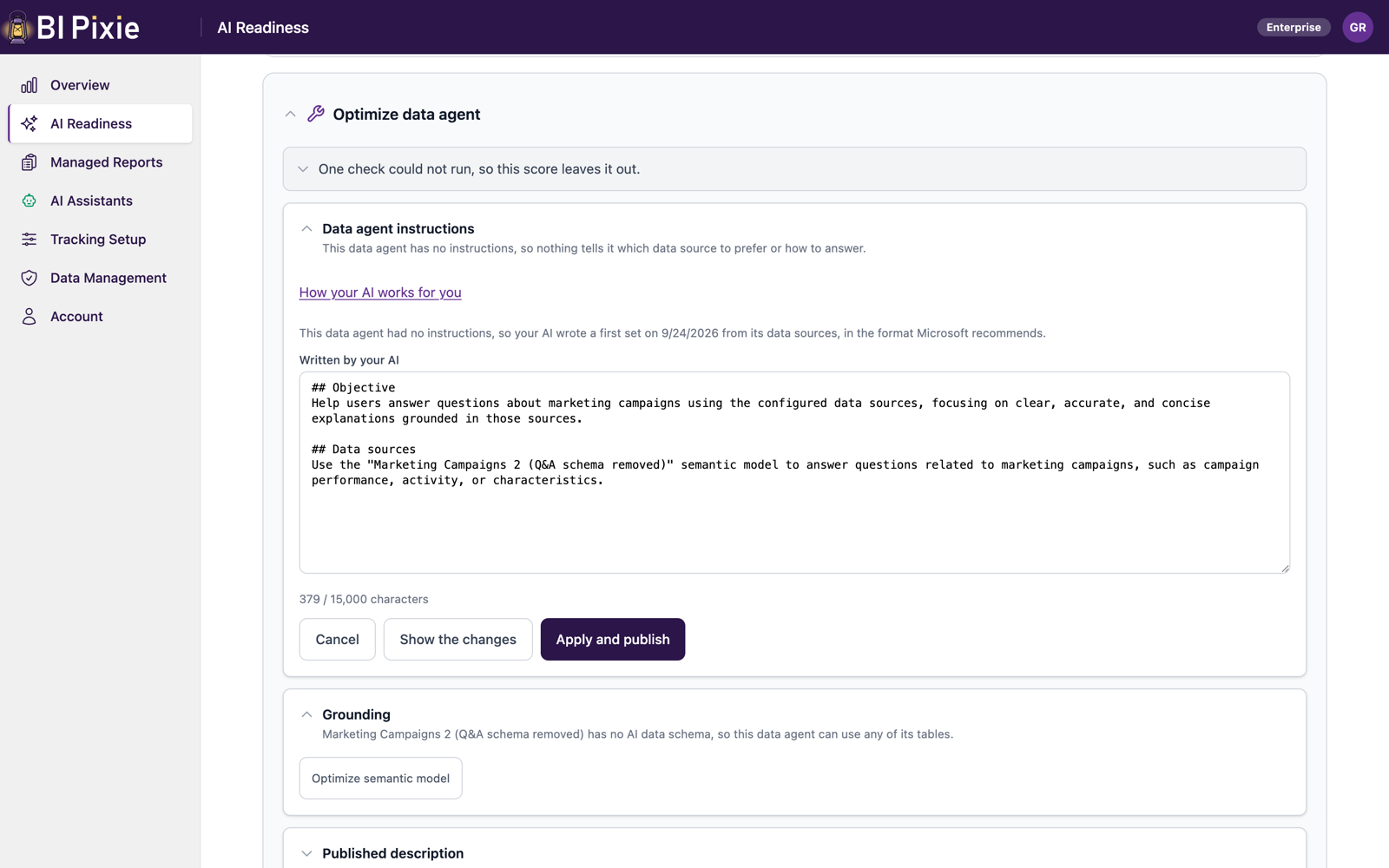Click the '379 / 15,000 characters' counter
Viewport: 1389px width, 868px height.
click(364, 599)
